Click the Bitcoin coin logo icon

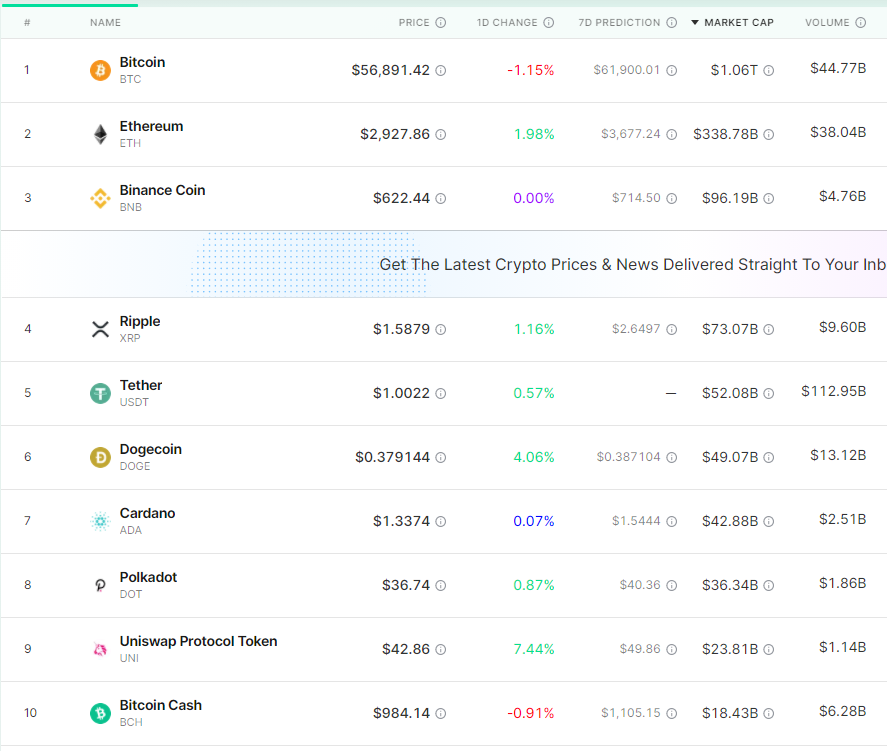[100, 70]
